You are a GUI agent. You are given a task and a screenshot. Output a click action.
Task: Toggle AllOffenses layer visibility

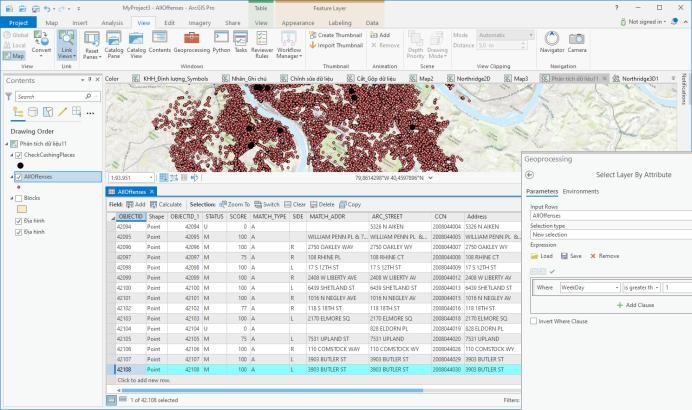point(19,177)
